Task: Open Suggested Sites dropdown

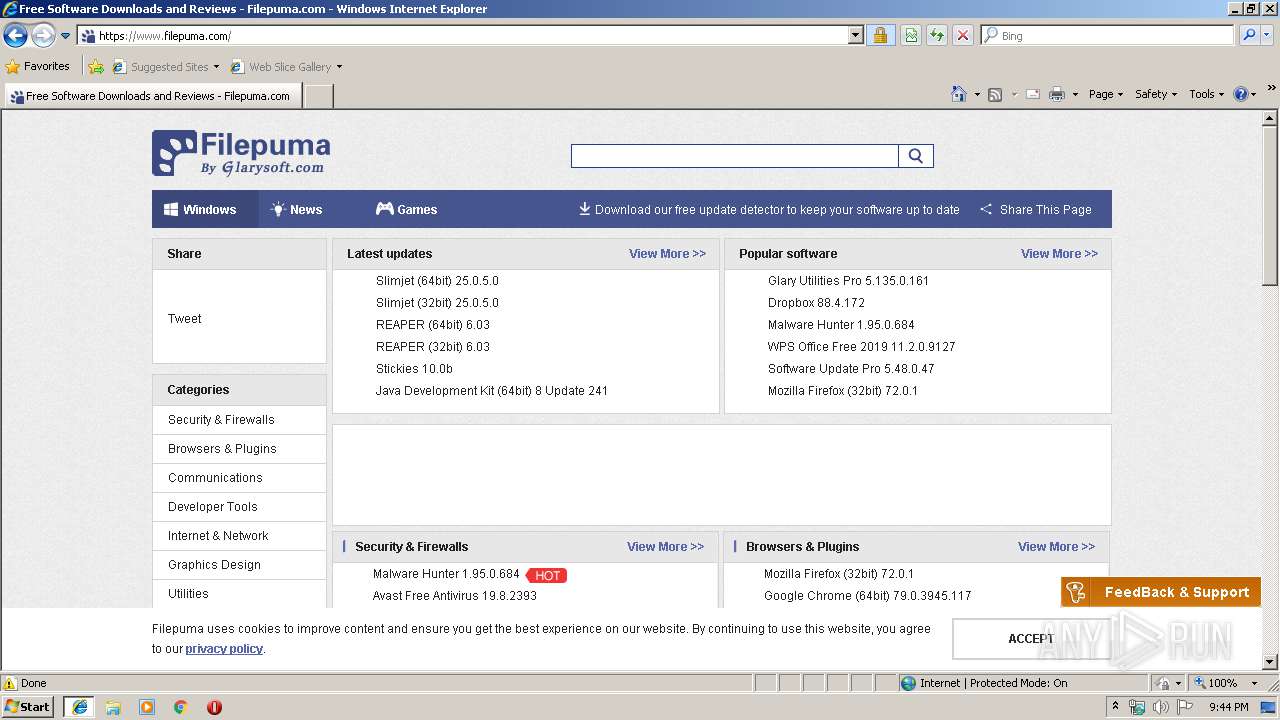Action: [x=166, y=67]
